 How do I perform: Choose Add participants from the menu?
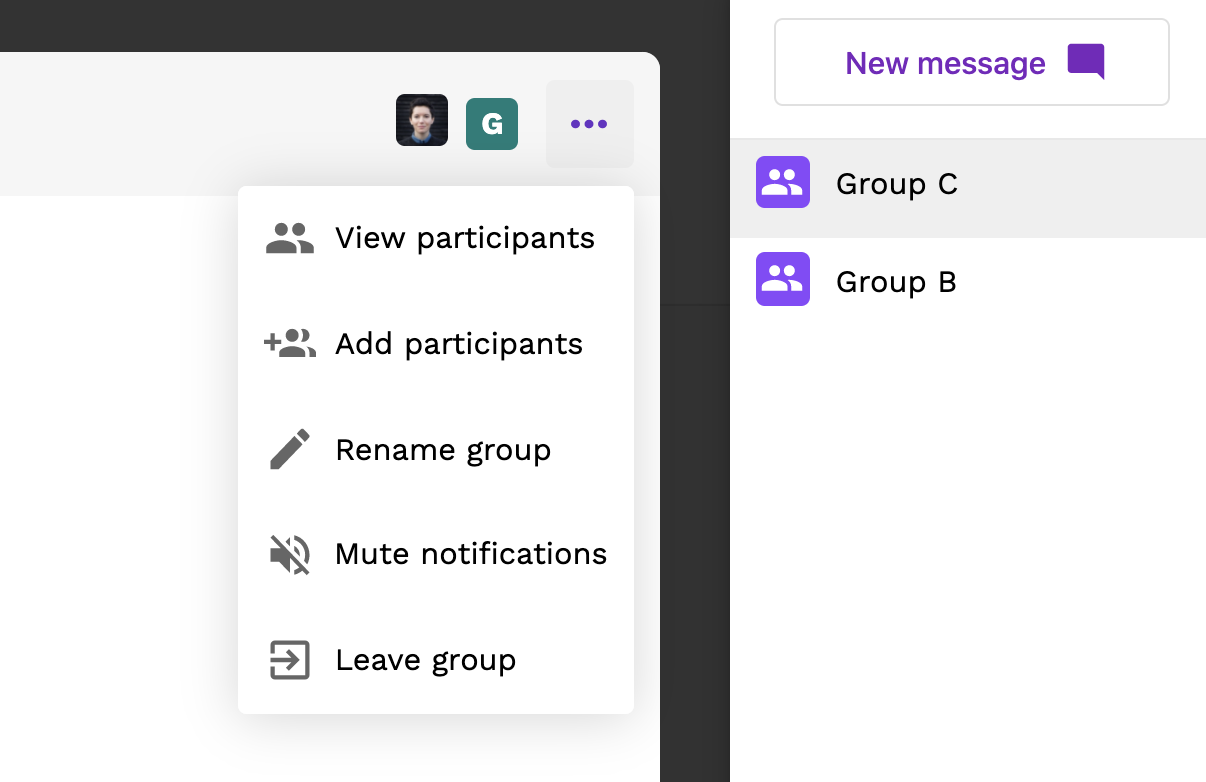[x=436, y=344]
